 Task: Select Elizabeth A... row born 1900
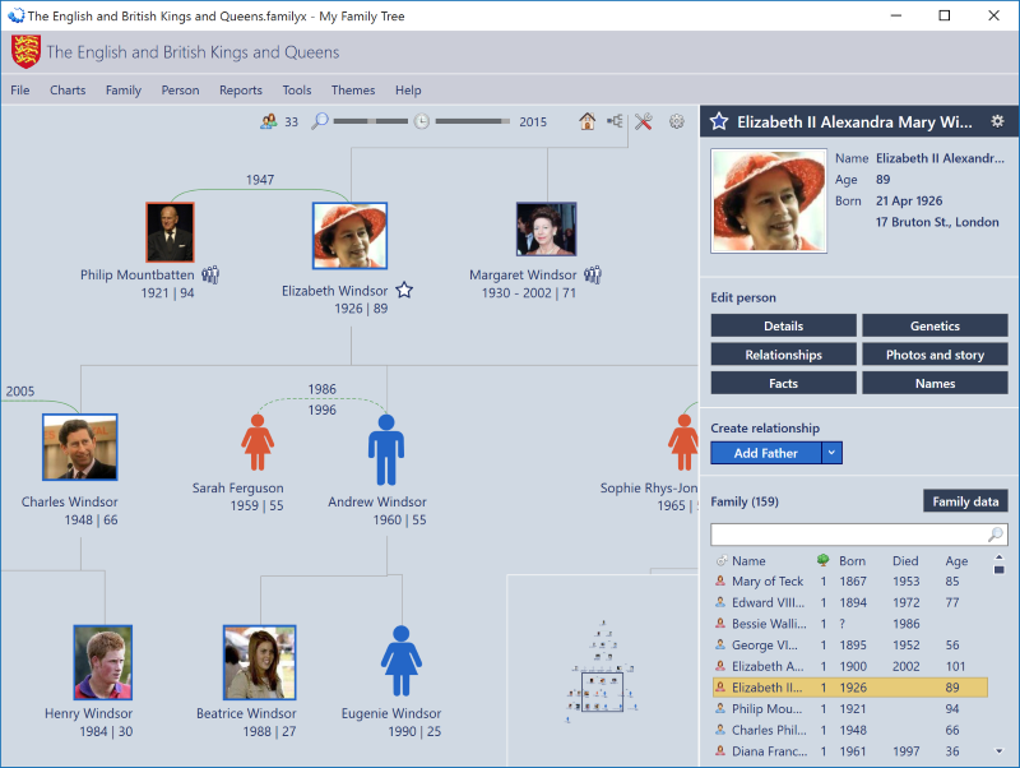tap(850, 667)
